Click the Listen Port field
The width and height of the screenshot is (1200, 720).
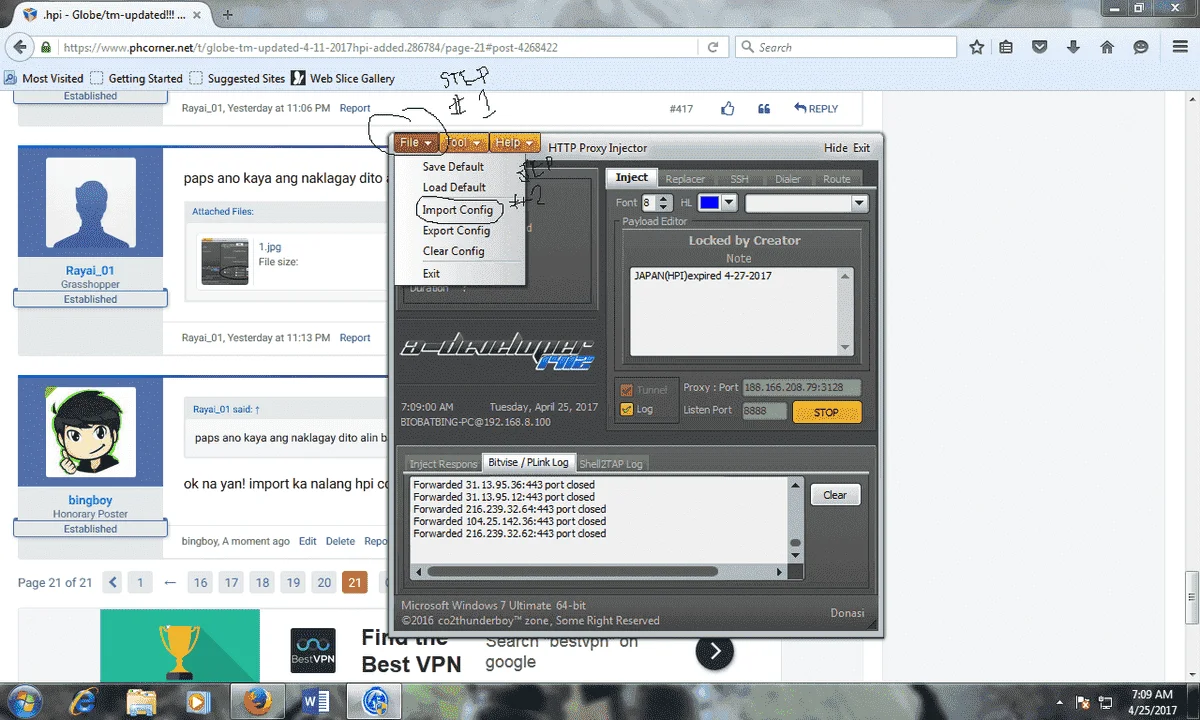click(x=764, y=410)
